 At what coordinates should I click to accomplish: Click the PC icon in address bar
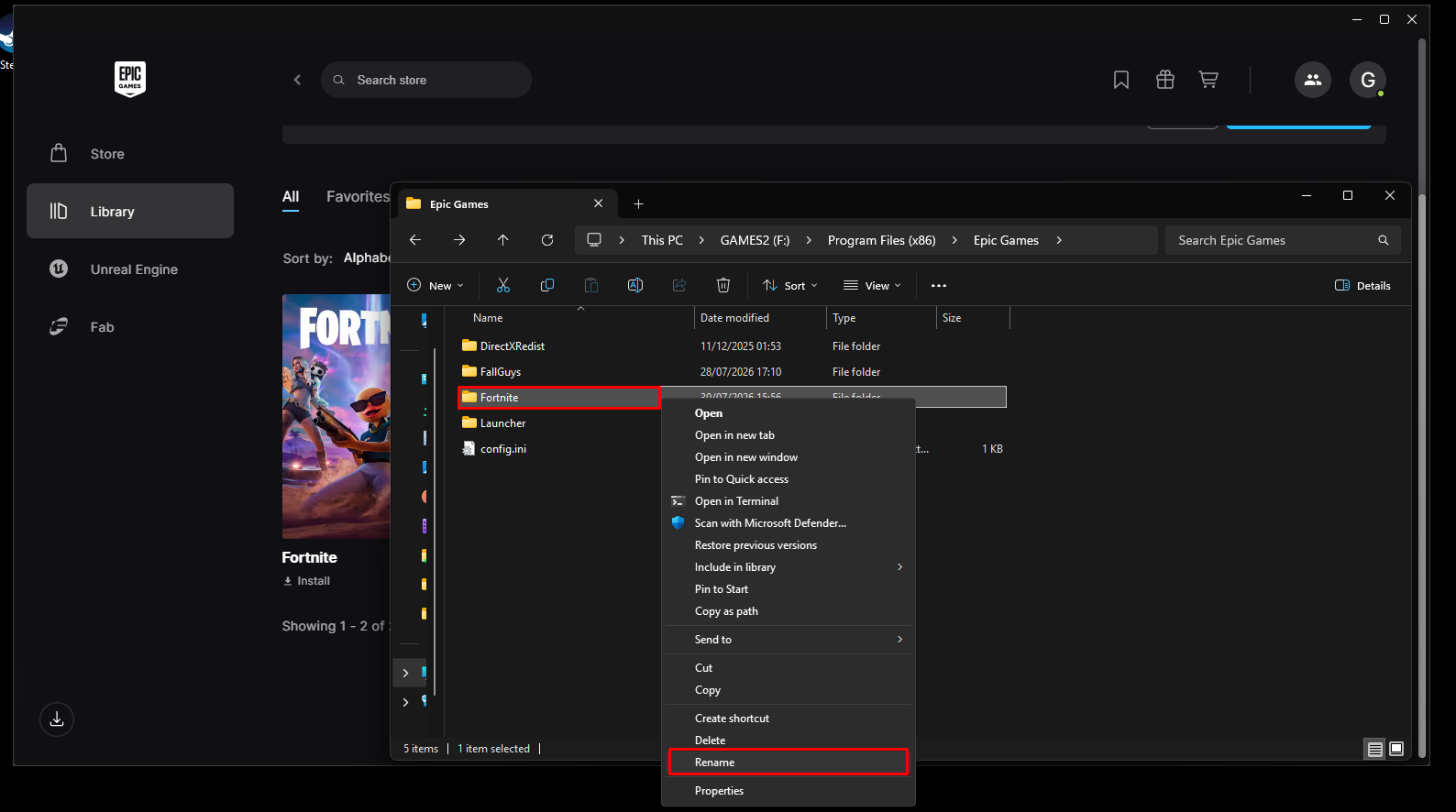594,240
